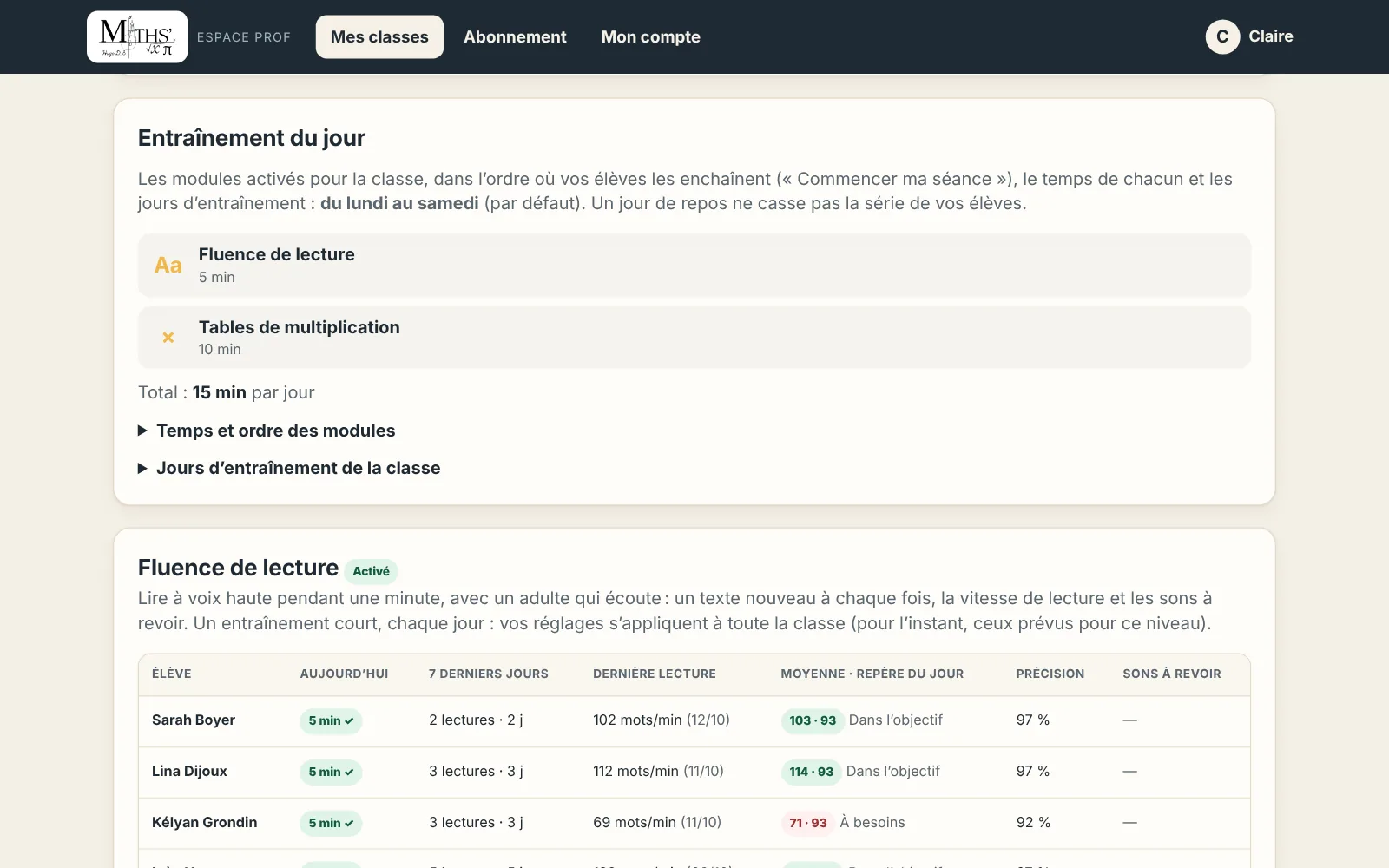The height and width of the screenshot is (868, 1389).
Task: Click the Entraînement du jour heading
Action: click(252, 138)
